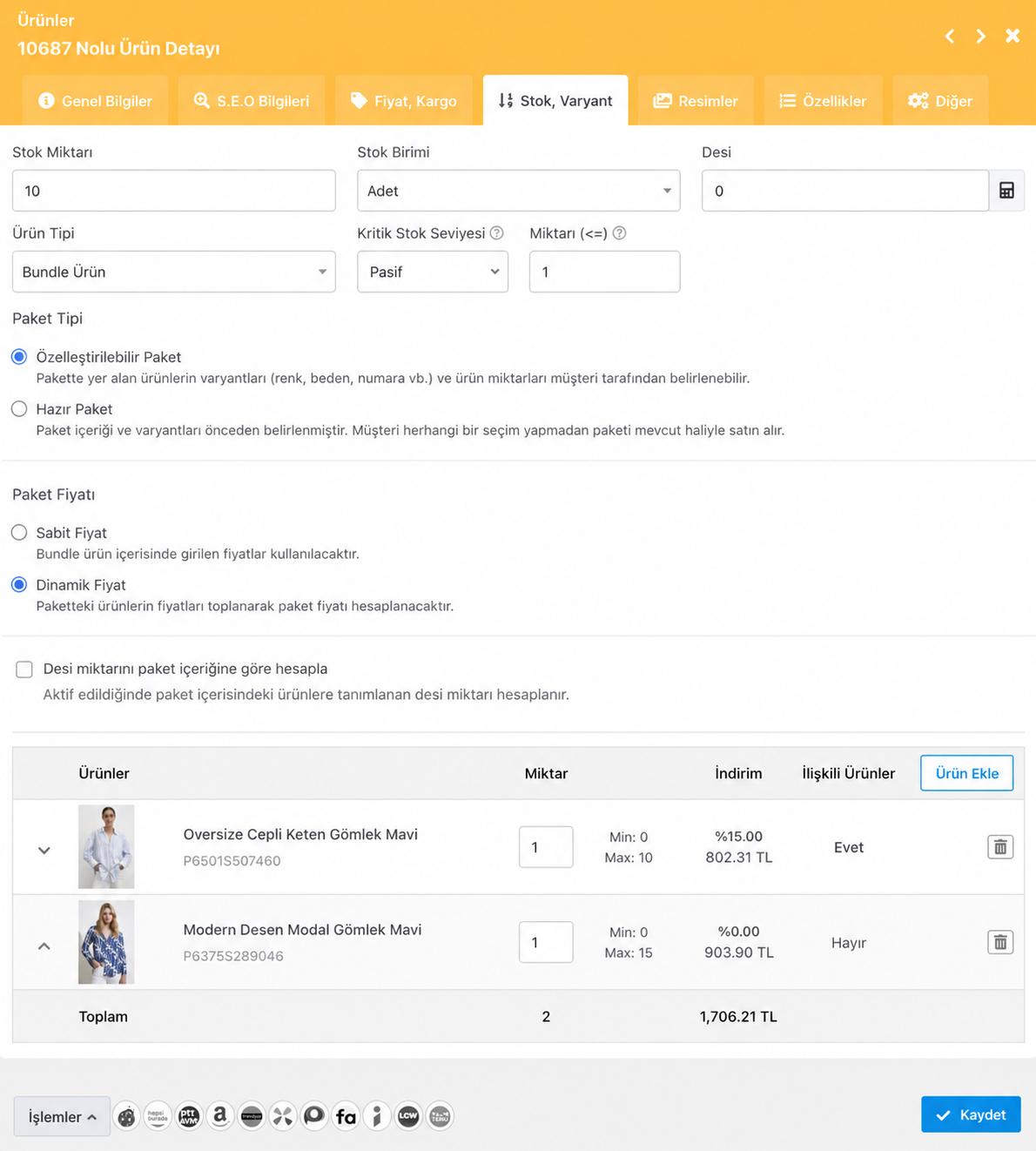Open the PTT AVM marketplace icon
The width and height of the screenshot is (1036, 1151).
pos(189,1116)
